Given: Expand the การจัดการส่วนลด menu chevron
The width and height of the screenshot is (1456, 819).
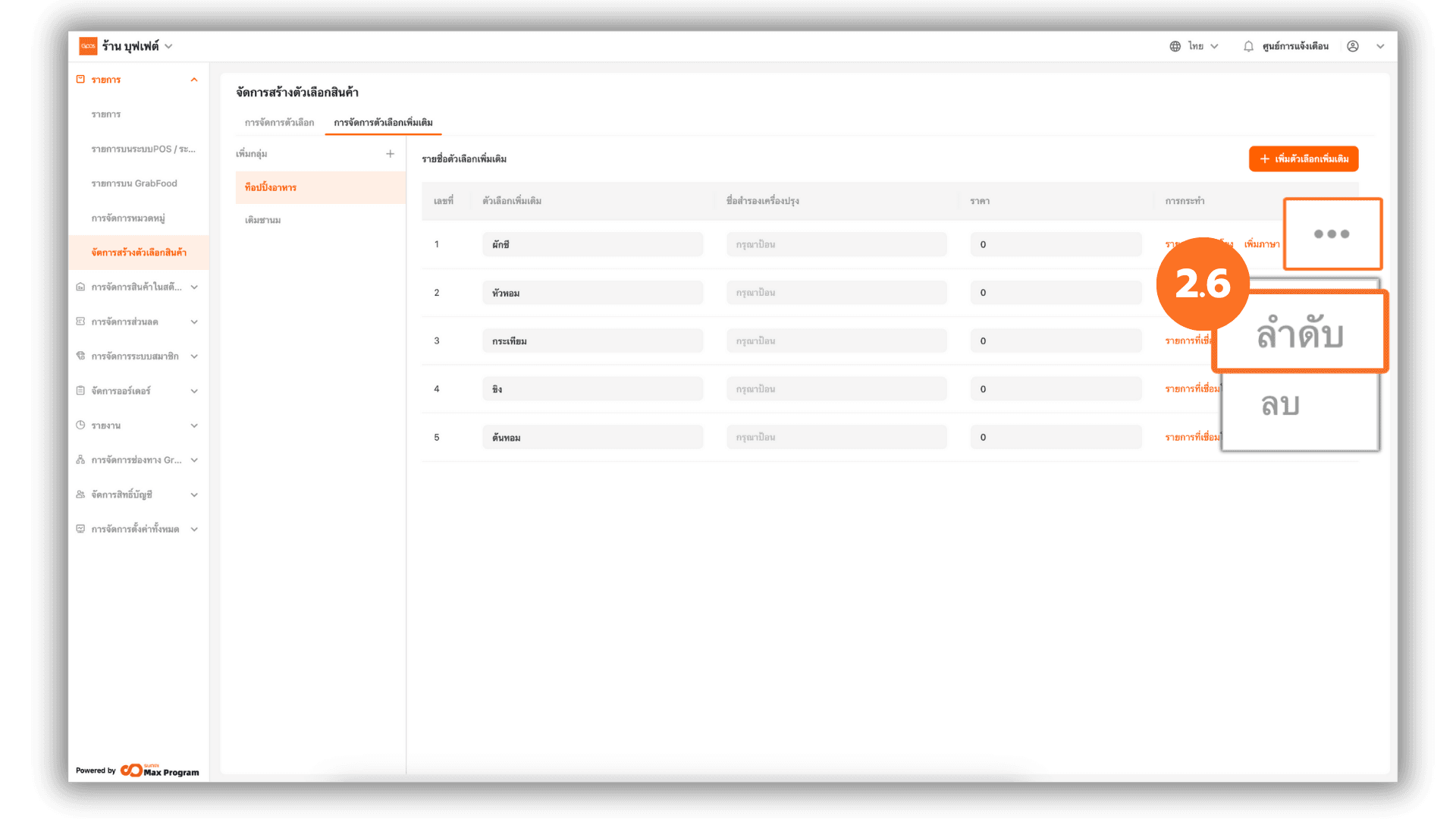Looking at the screenshot, I should [194, 322].
